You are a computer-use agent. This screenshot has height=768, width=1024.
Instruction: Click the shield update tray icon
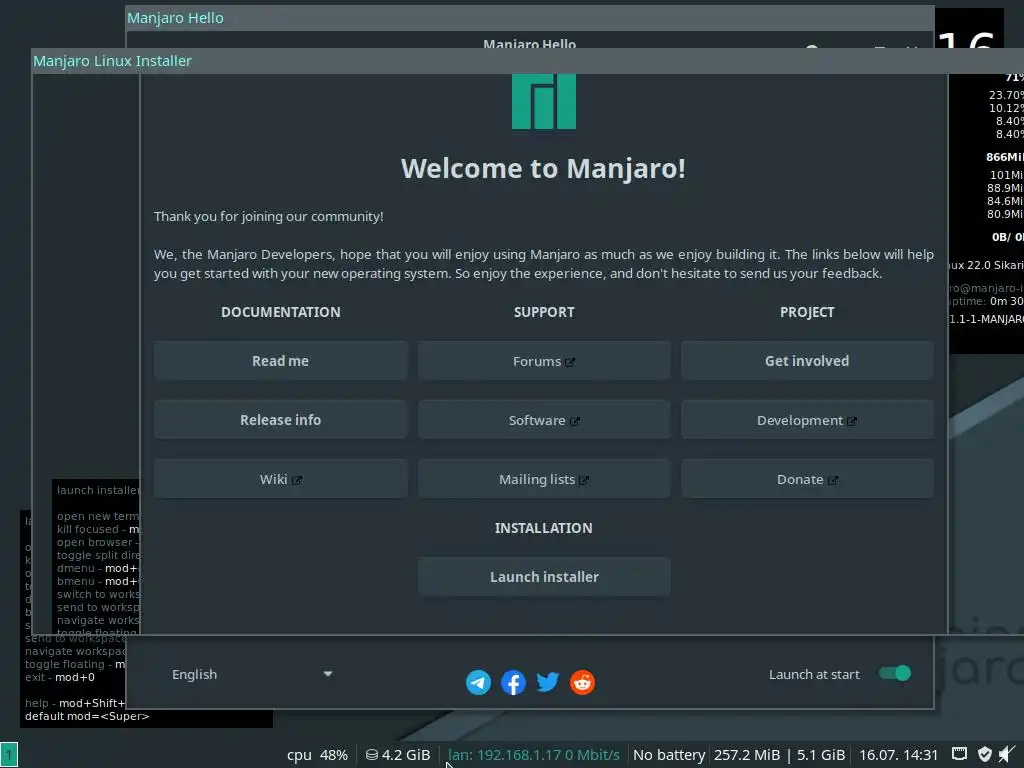[x=985, y=754]
